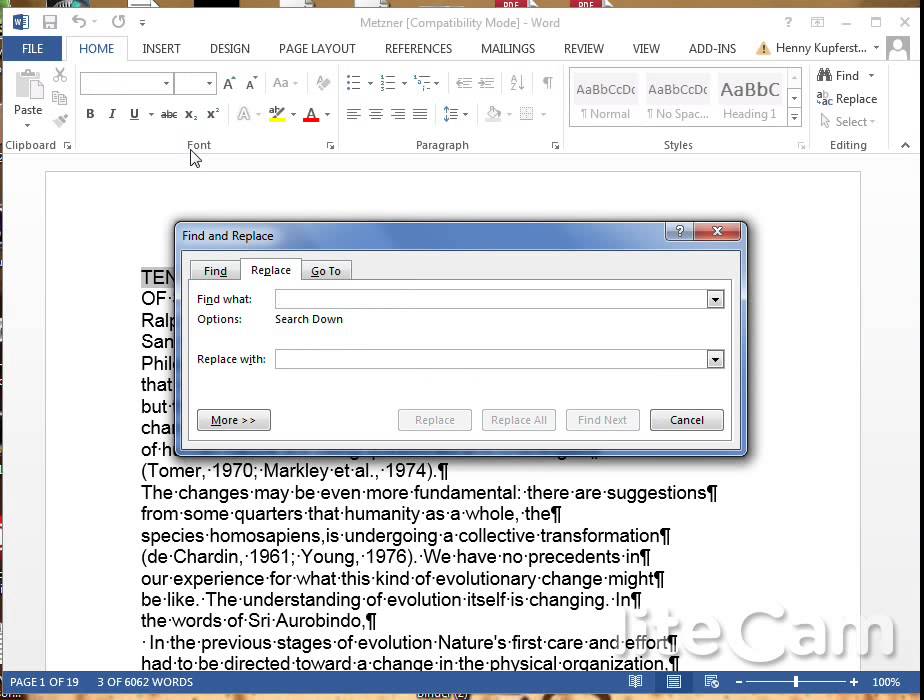Toggle Bold formatting
This screenshot has height=700, width=924.
[x=90, y=114]
